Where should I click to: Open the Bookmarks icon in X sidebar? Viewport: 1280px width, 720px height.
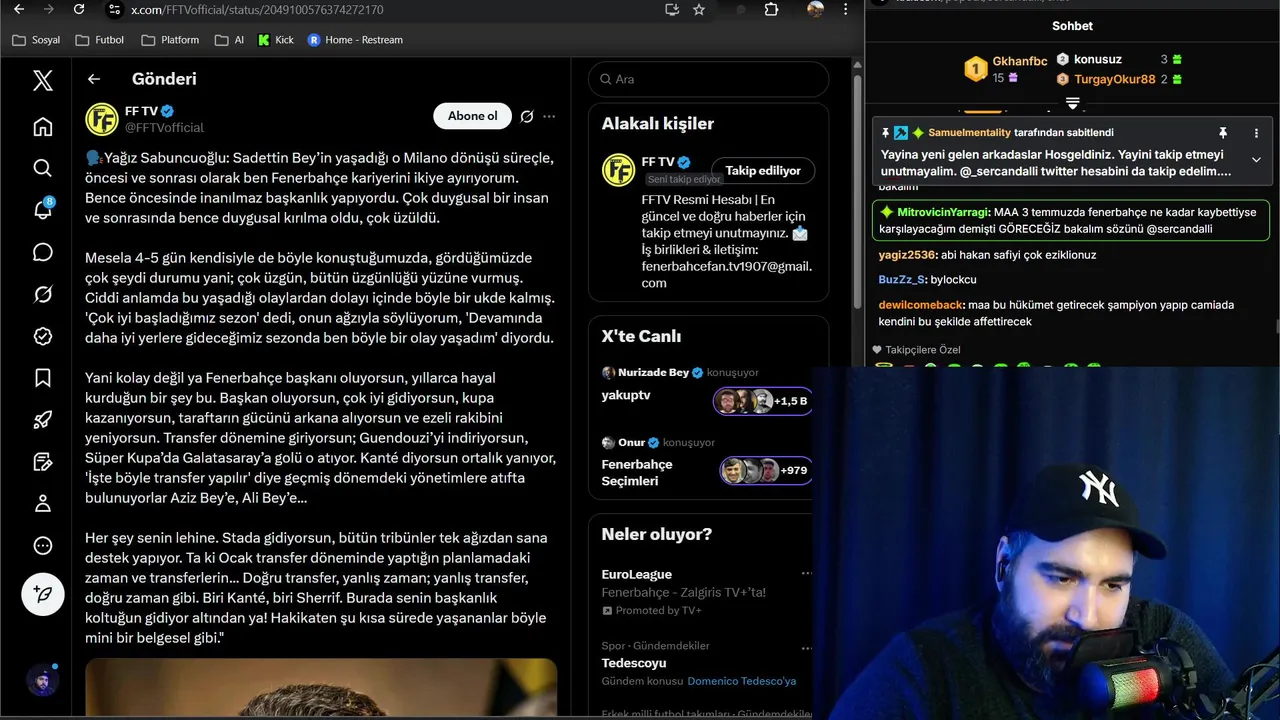tap(42, 378)
